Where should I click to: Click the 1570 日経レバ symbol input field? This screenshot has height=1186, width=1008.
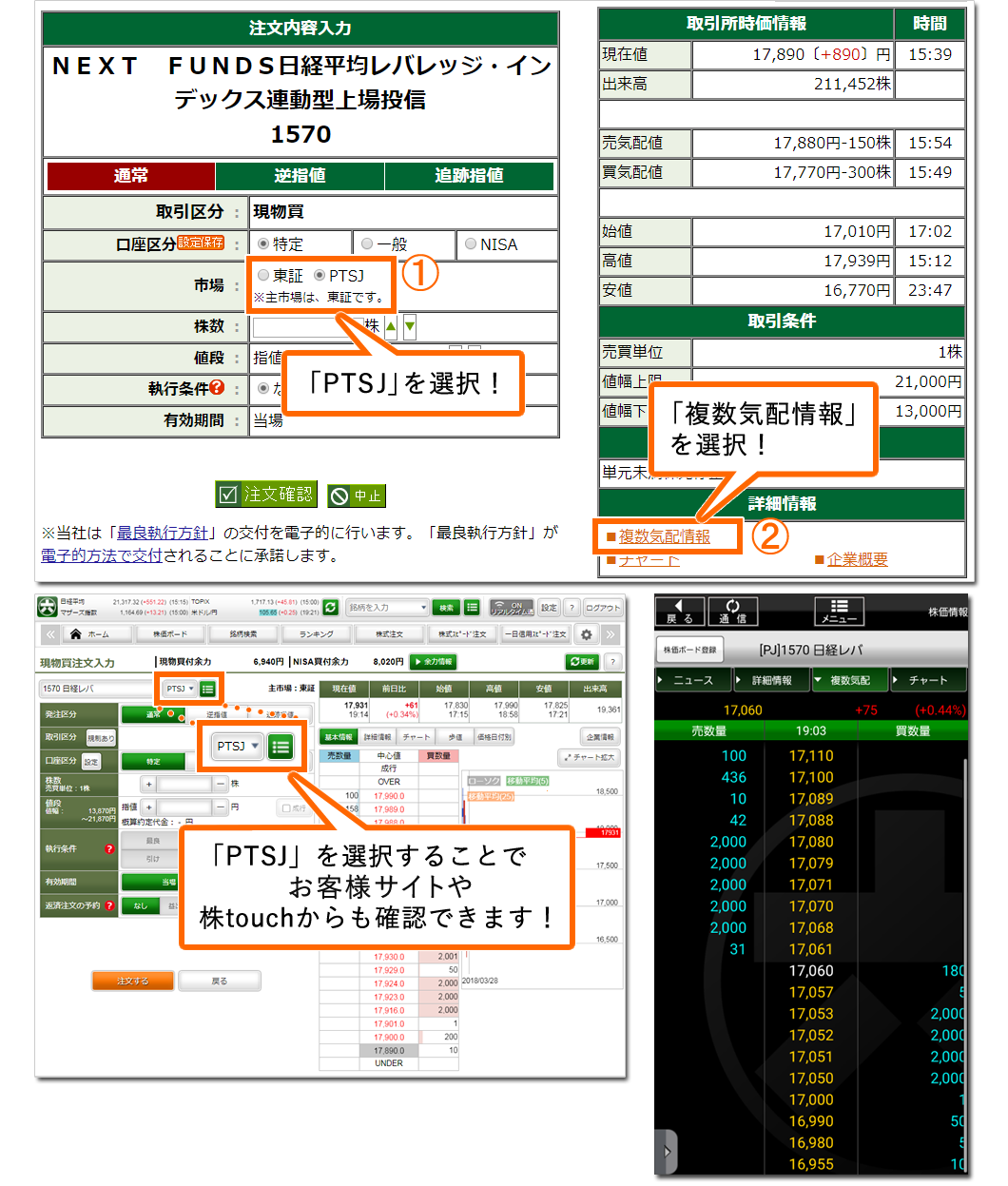pyautogui.click(x=98, y=689)
